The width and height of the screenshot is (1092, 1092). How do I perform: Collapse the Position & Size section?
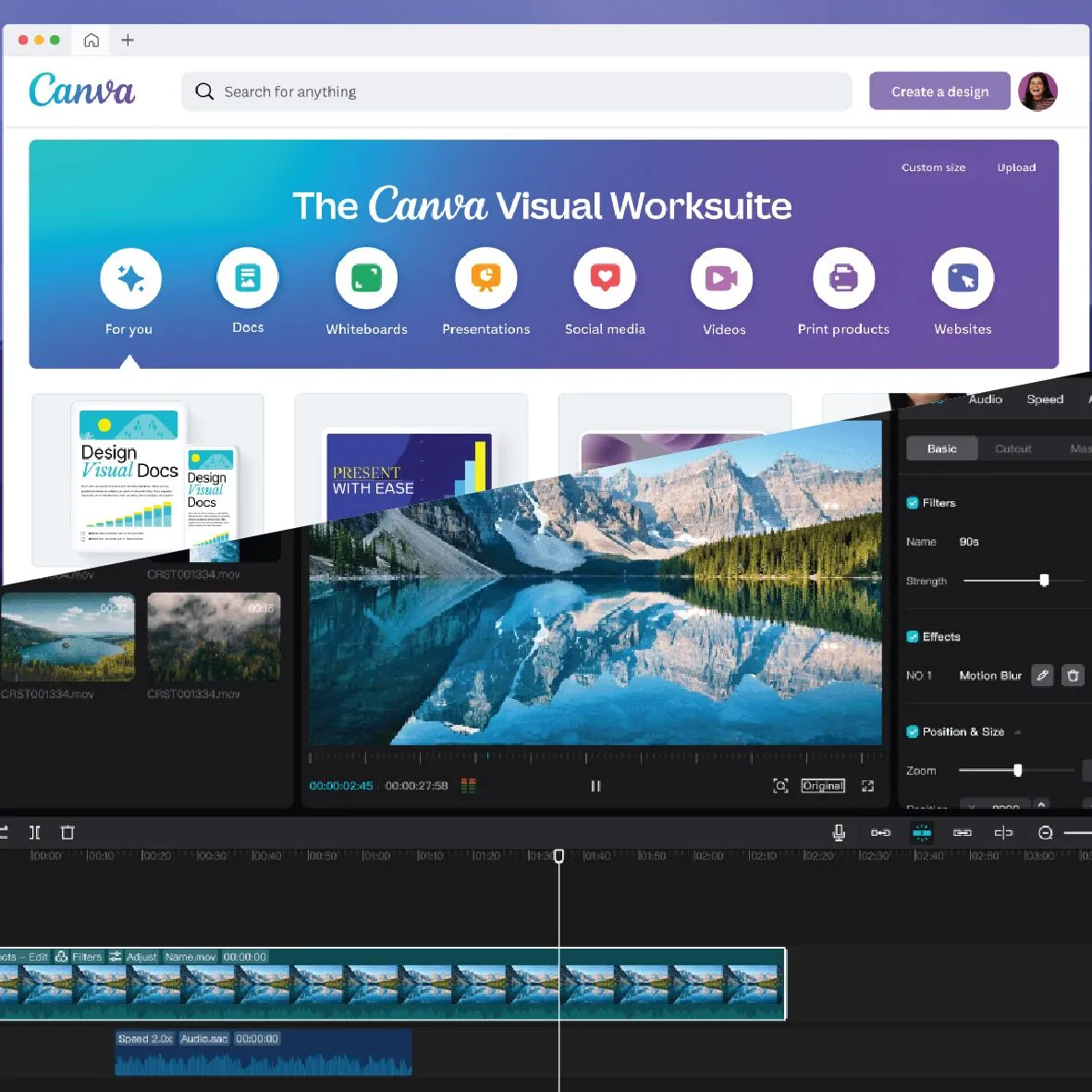pyautogui.click(x=1017, y=731)
